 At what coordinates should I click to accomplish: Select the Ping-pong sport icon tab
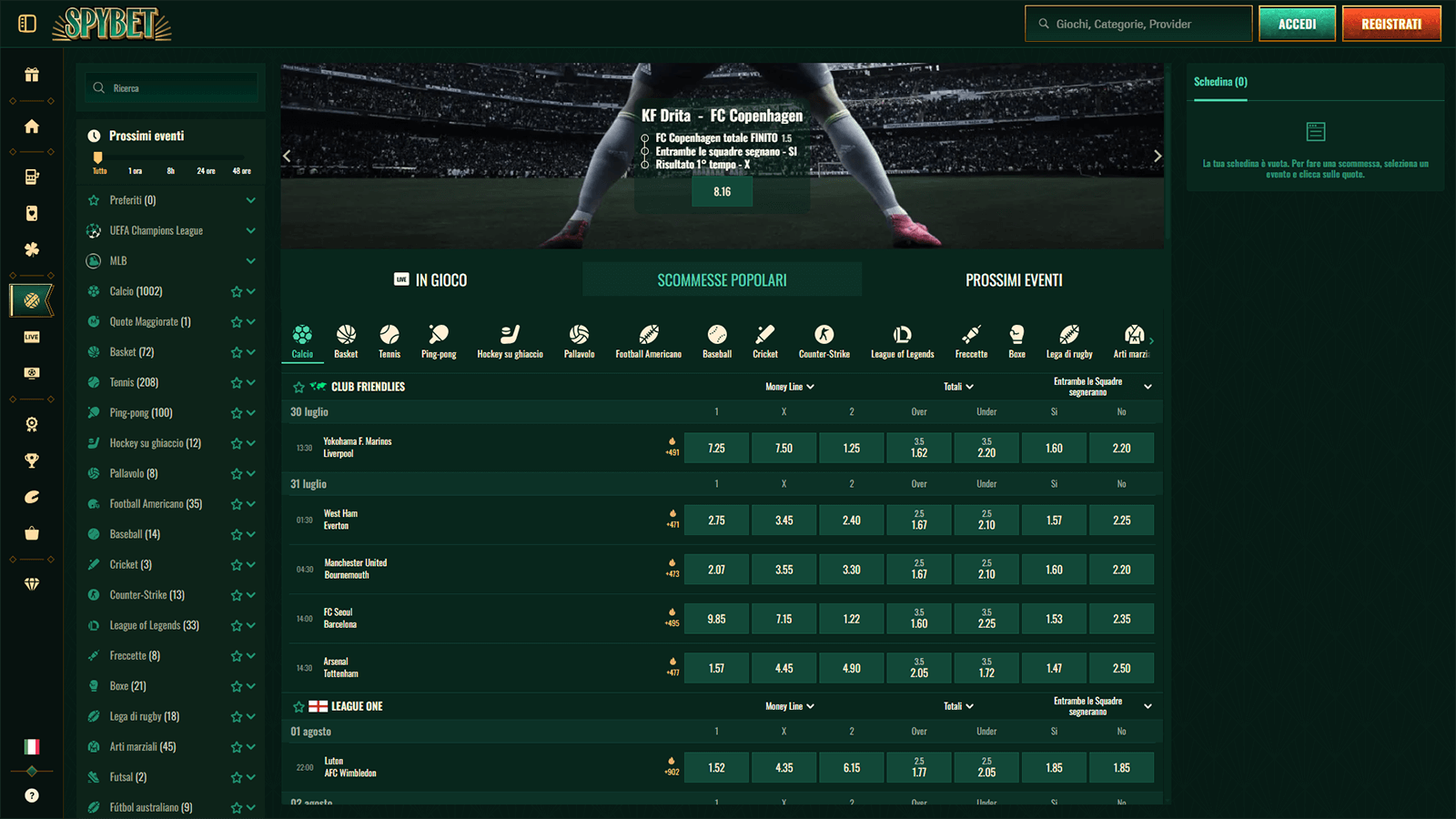439,341
